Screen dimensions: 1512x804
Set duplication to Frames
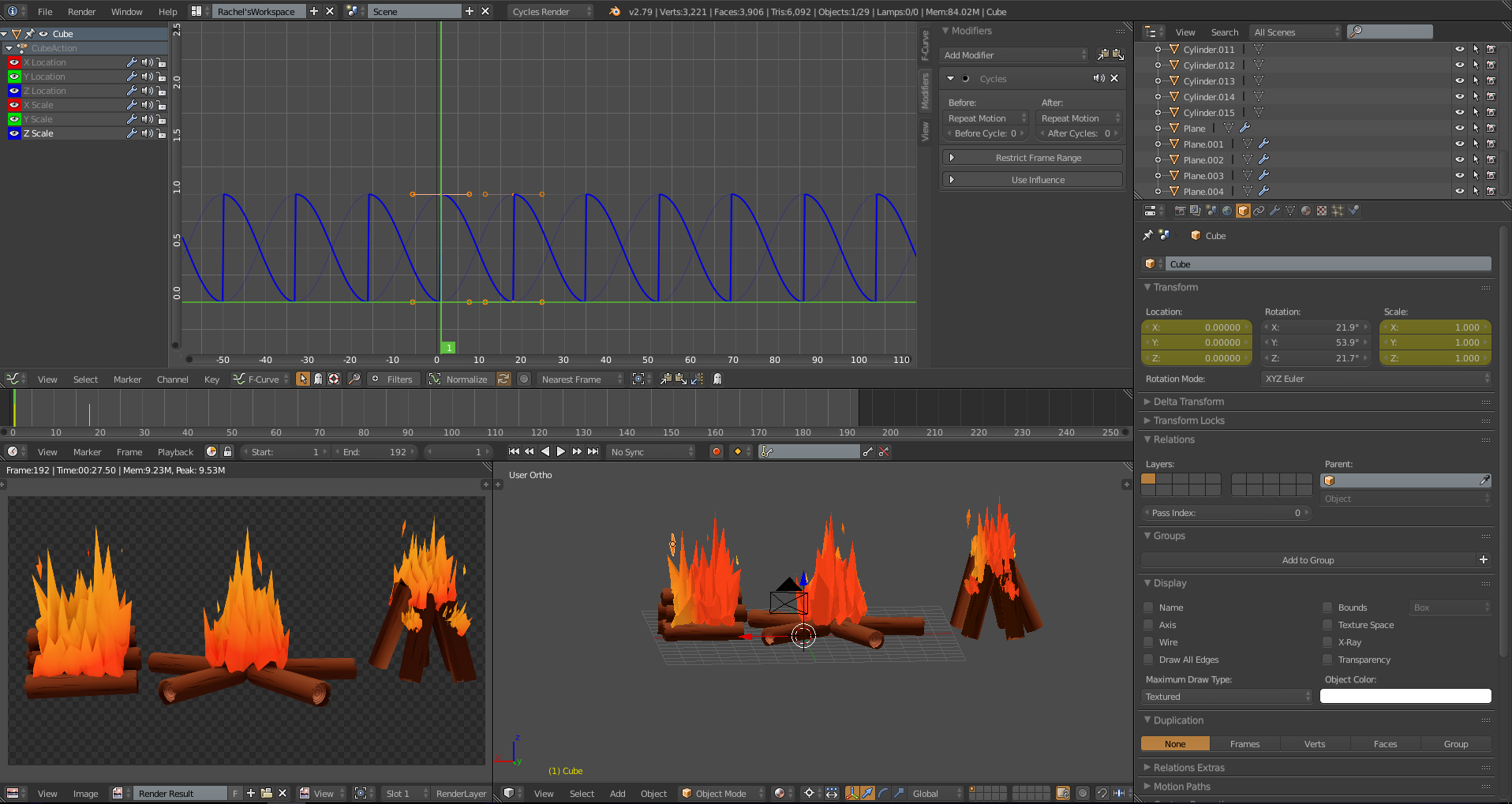coord(1245,743)
